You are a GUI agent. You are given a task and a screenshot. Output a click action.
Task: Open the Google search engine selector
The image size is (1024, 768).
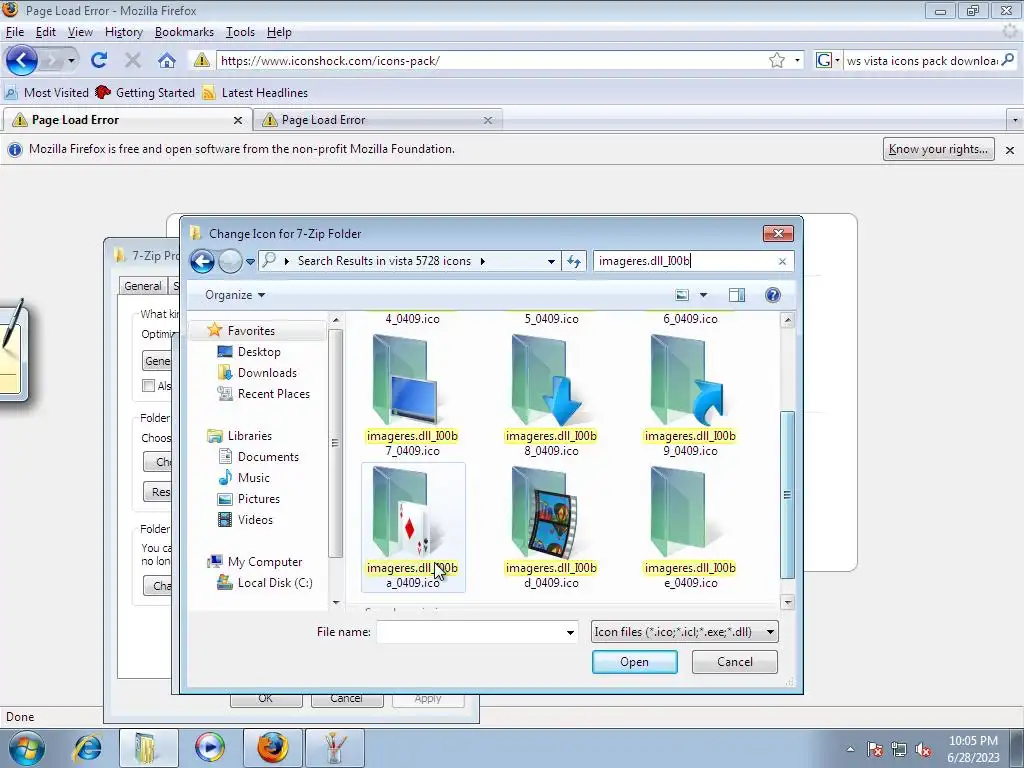[827, 61]
